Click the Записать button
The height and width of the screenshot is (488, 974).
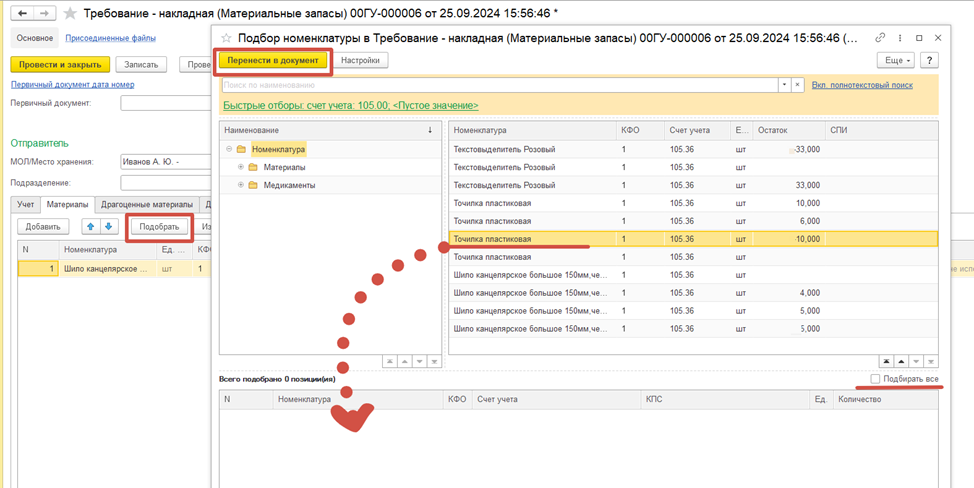coord(141,64)
